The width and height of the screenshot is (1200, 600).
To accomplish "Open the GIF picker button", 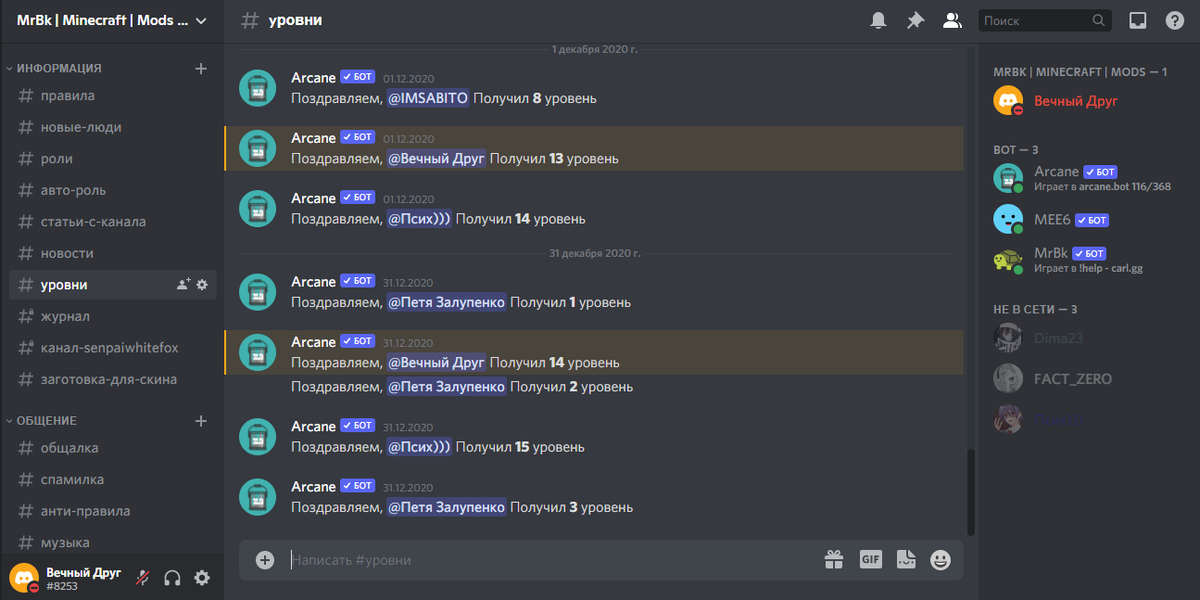I will pos(871,560).
